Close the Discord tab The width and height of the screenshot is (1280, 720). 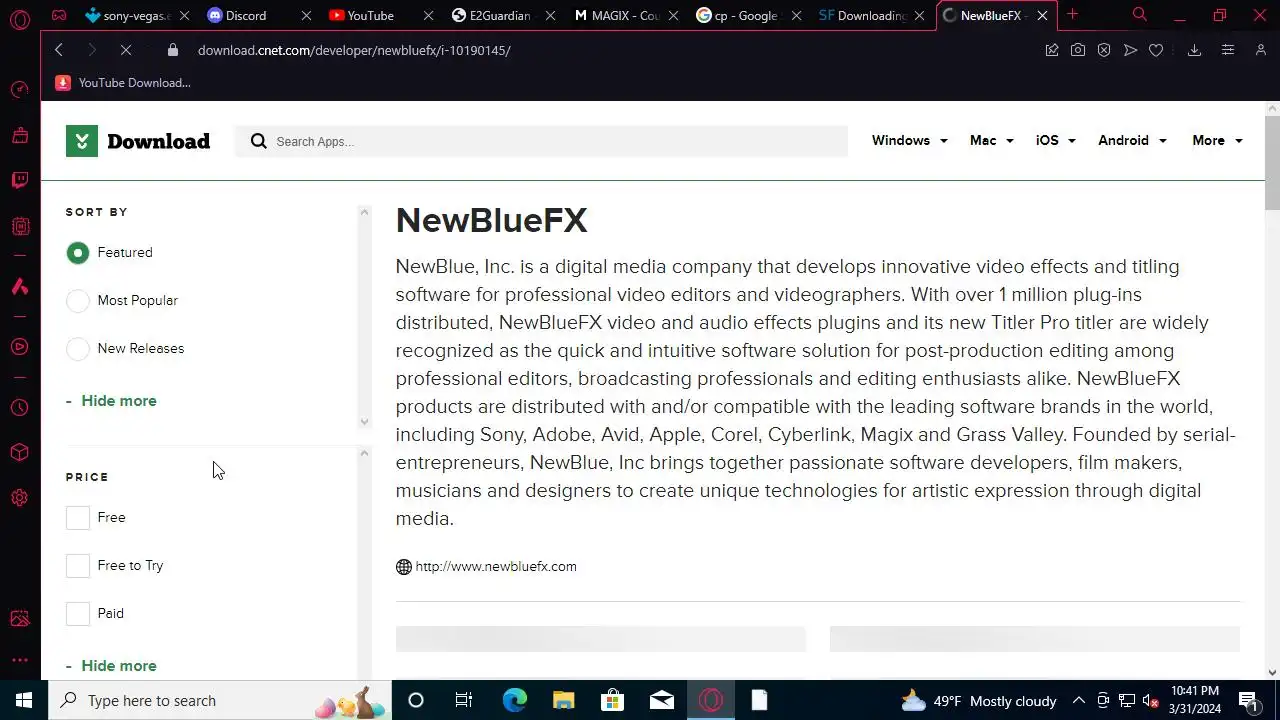[306, 15]
